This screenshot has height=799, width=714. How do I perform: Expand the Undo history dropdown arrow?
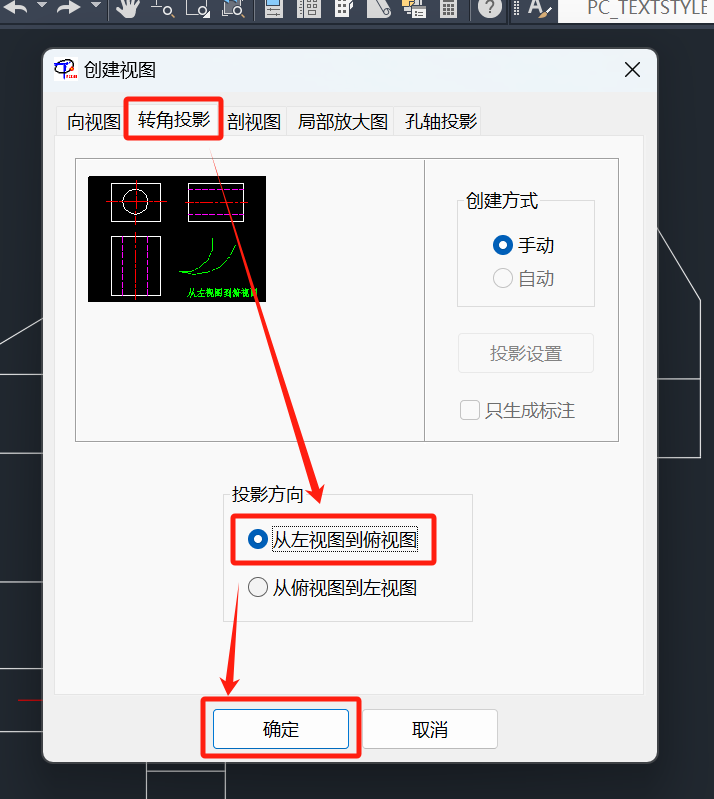[x=42, y=5]
